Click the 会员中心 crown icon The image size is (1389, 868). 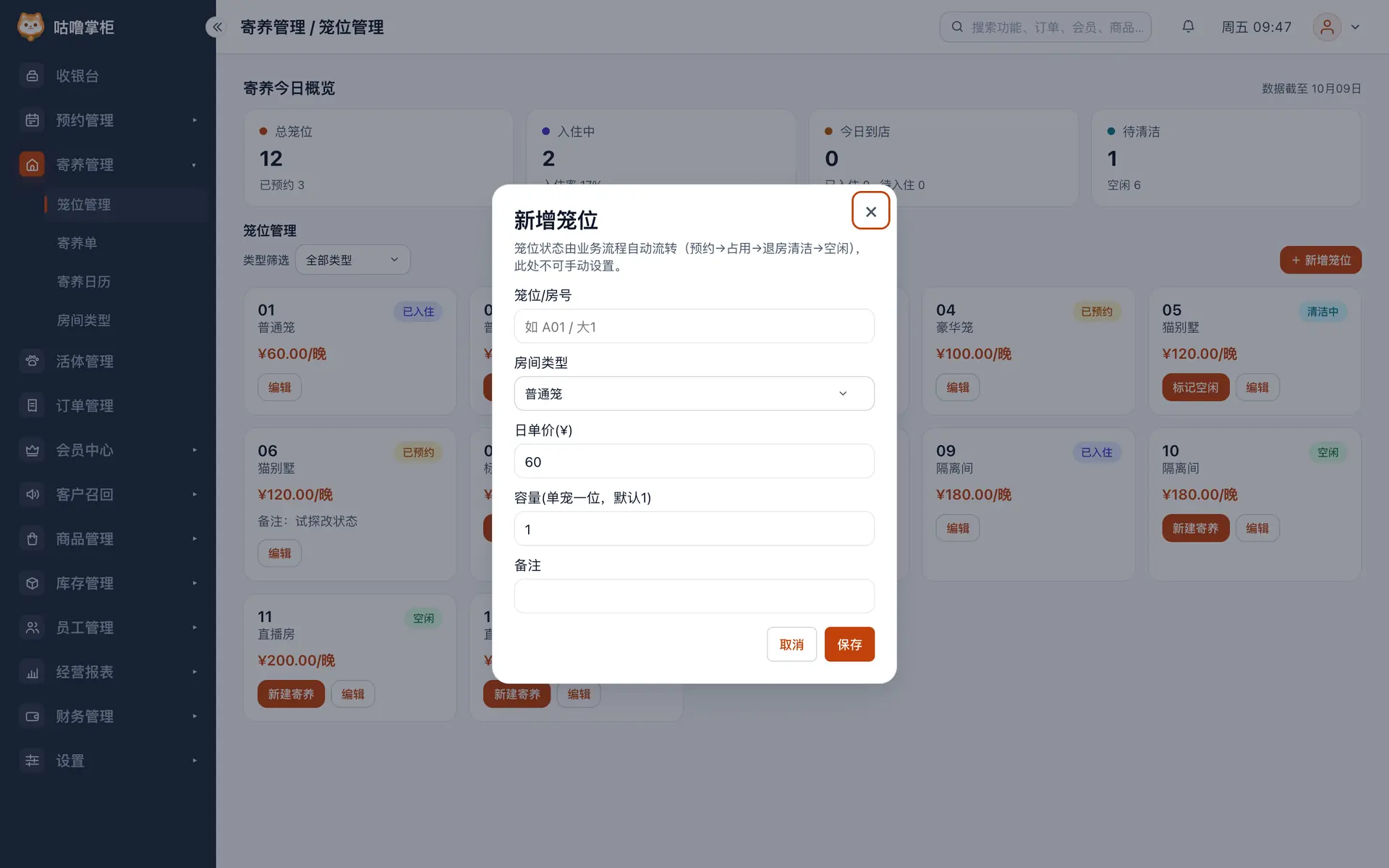click(32, 450)
